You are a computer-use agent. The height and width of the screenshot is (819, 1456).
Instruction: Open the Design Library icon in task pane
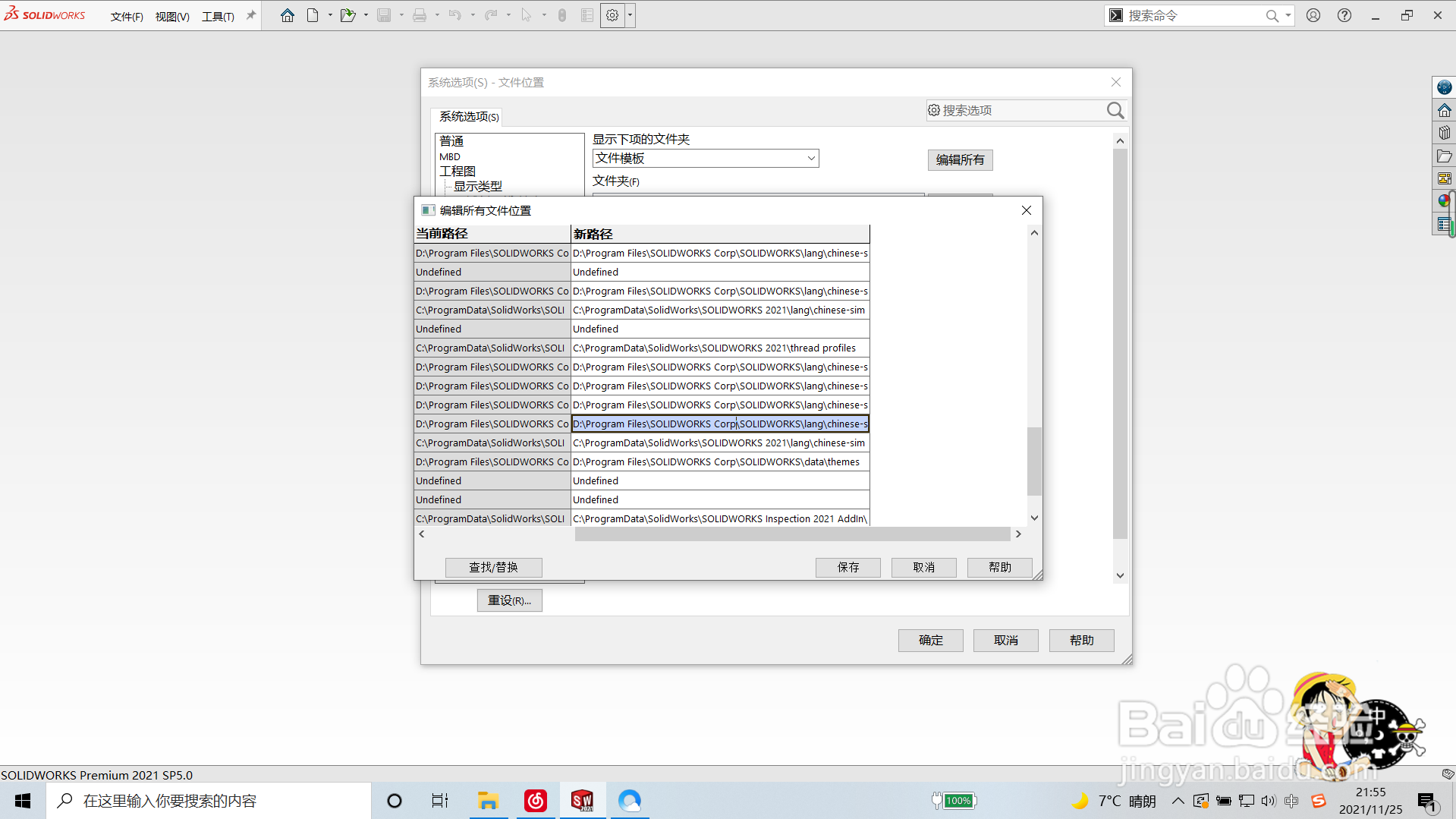pos(1444,133)
